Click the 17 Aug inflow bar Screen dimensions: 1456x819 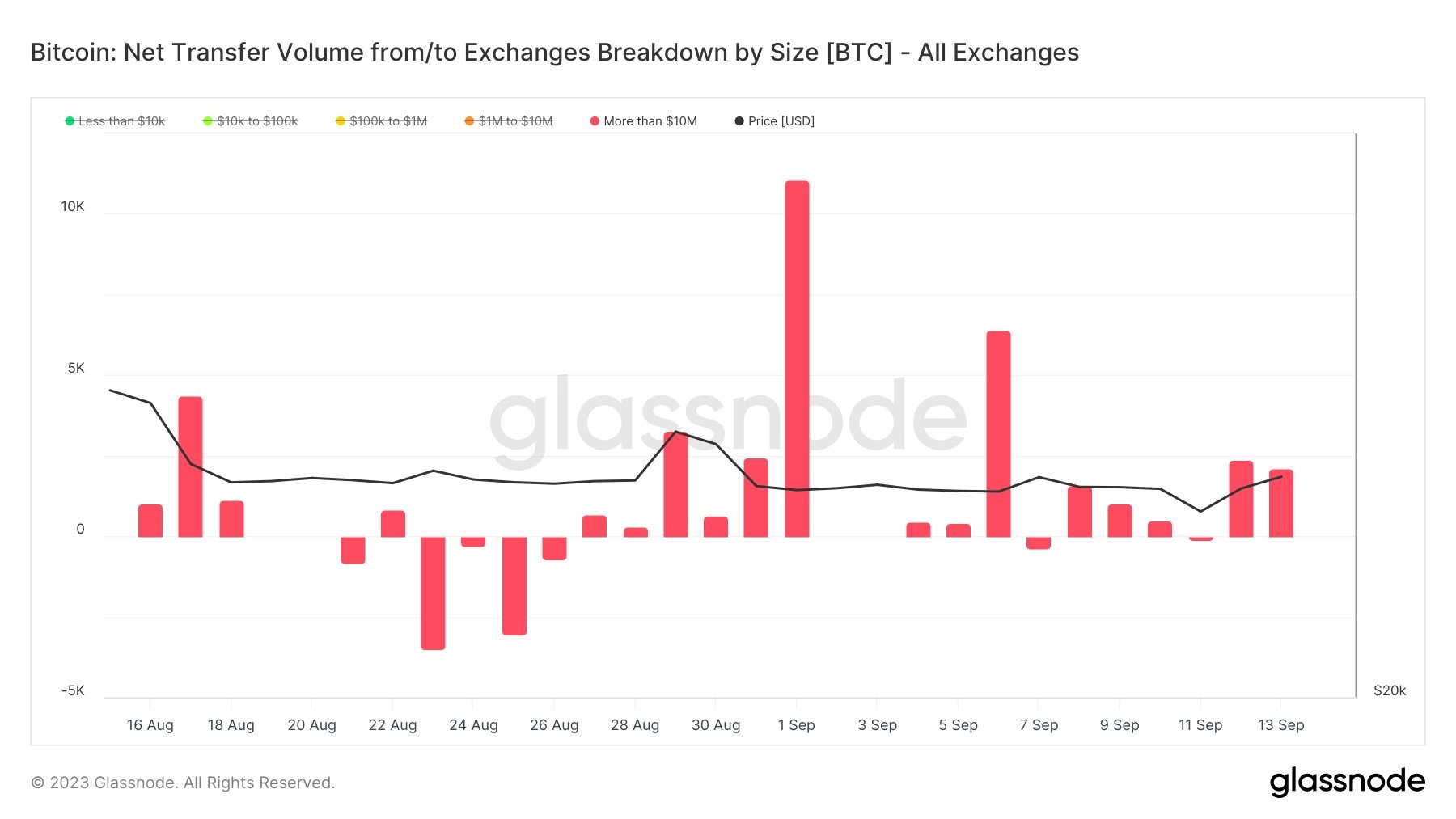click(191, 466)
